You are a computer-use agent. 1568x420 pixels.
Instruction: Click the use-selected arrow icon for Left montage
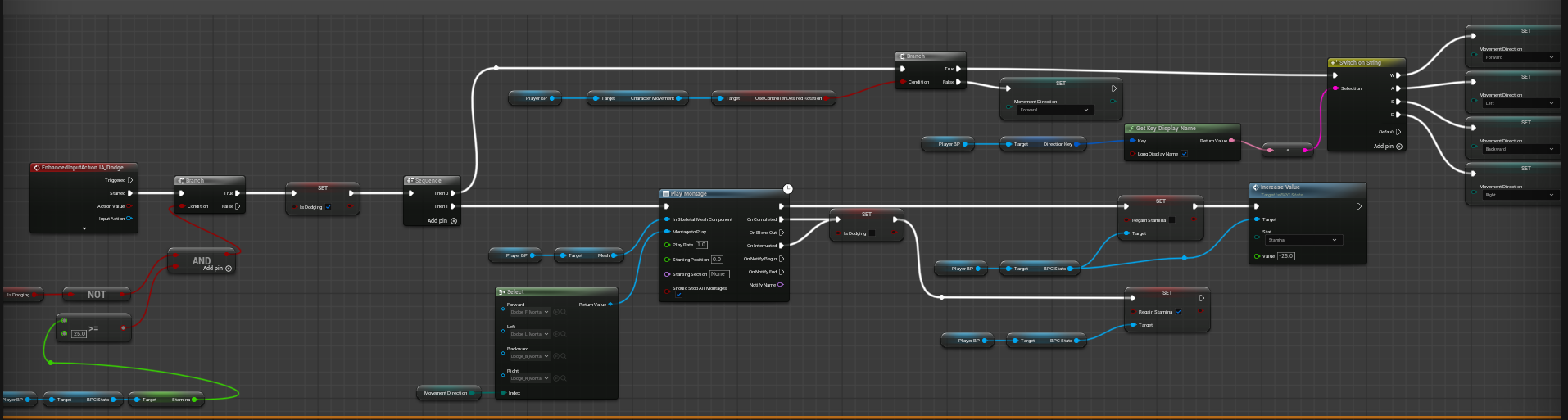[556, 334]
